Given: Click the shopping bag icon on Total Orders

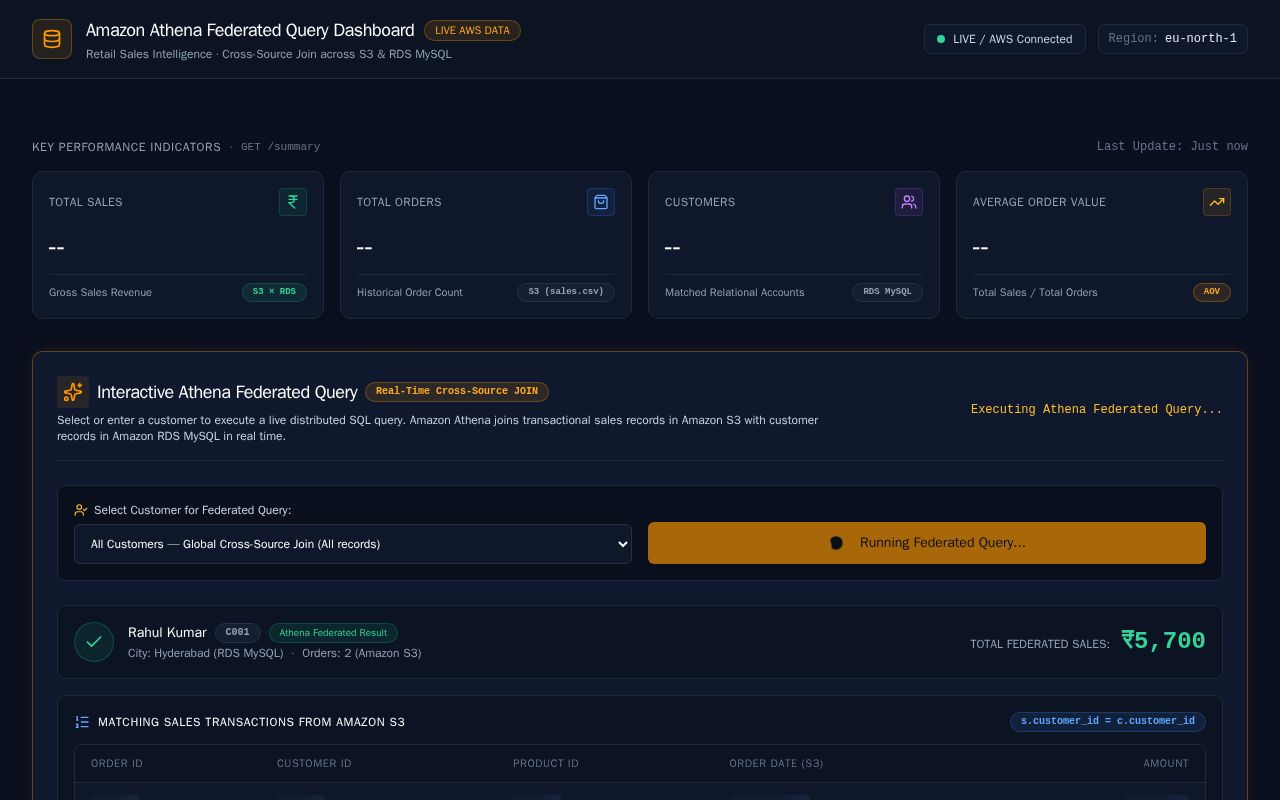Looking at the screenshot, I should (601, 202).
